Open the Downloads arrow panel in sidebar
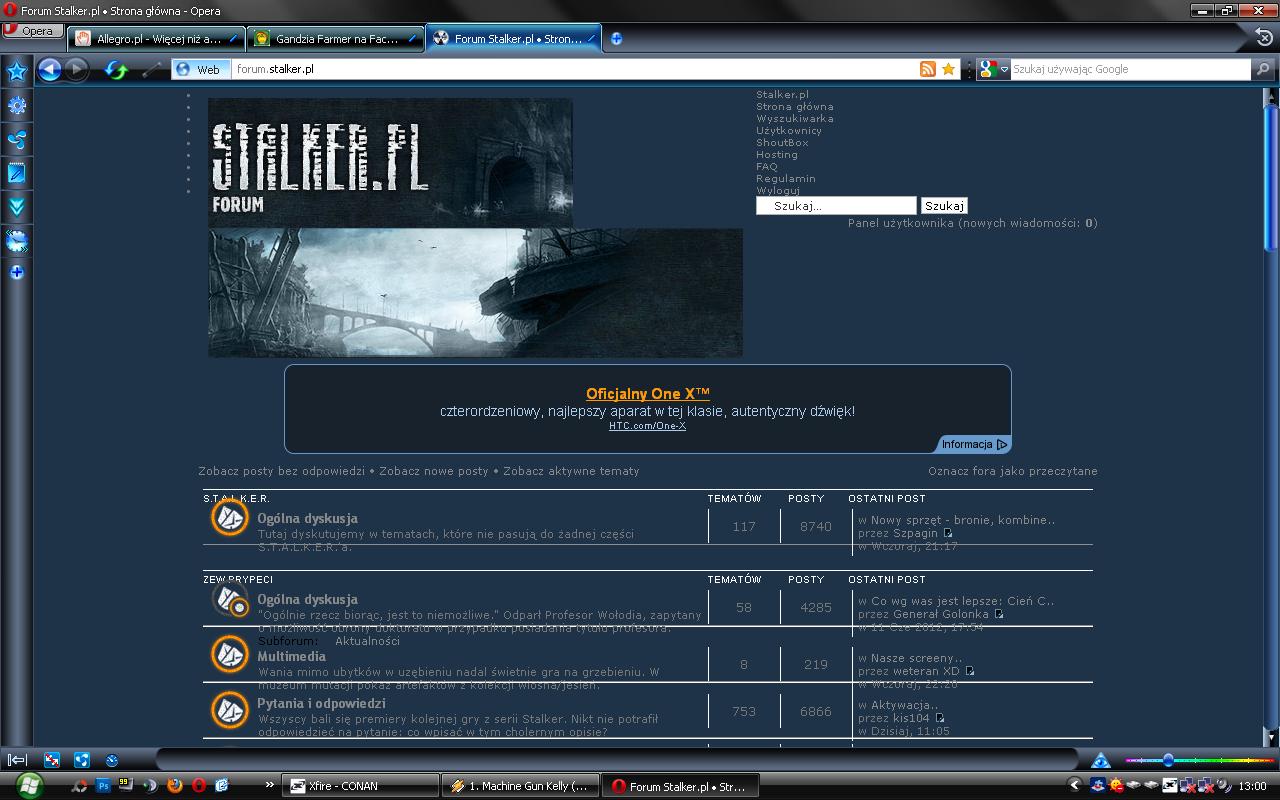Viewport: 1280px width, 800px height. pyautogui.click(x=17, y=207)
